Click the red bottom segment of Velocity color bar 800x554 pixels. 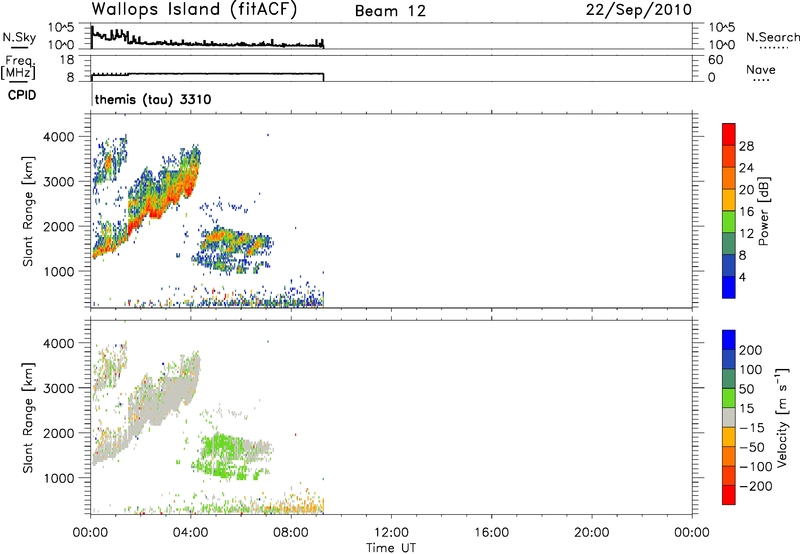[x=729, y=495]
